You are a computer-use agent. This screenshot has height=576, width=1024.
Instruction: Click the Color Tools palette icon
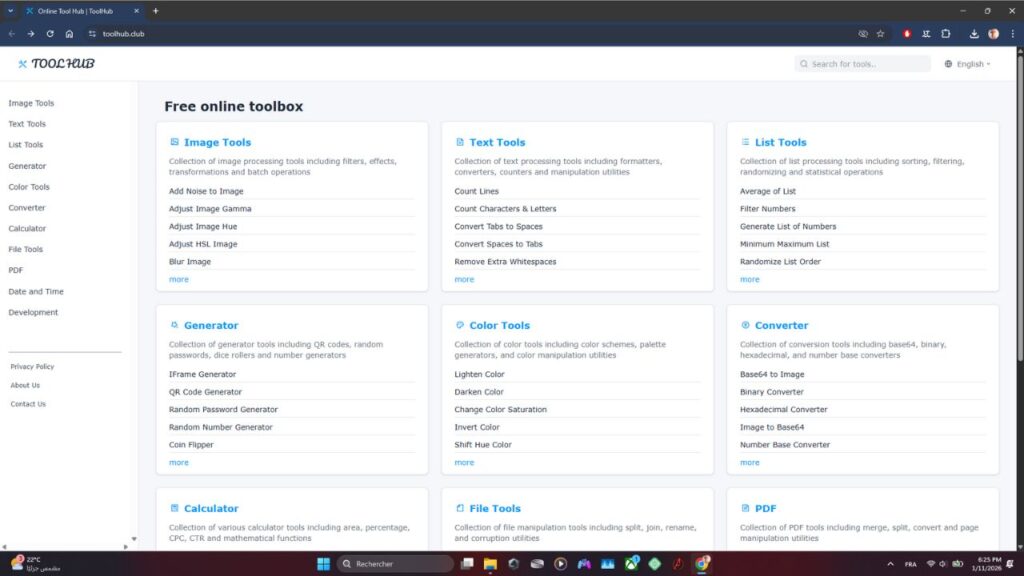pos(459,325)
